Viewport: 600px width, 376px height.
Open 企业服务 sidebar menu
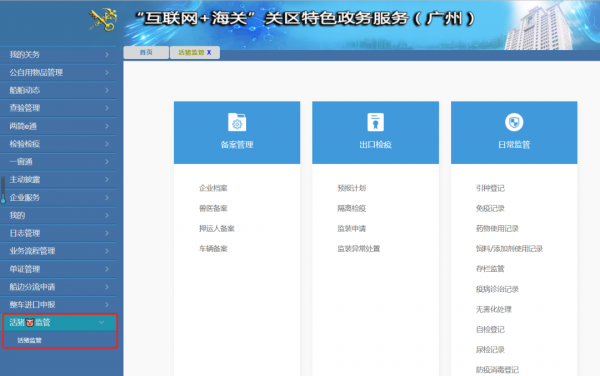point(58,197)
